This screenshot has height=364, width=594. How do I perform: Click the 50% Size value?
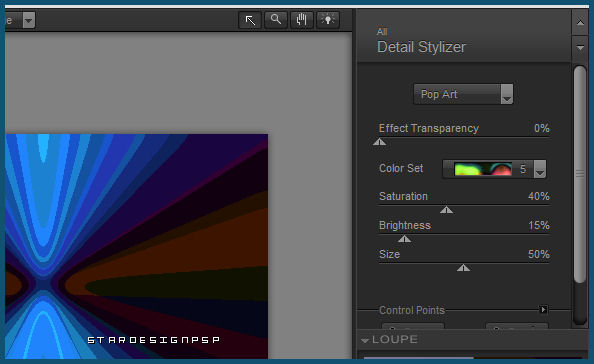[539, 254]
